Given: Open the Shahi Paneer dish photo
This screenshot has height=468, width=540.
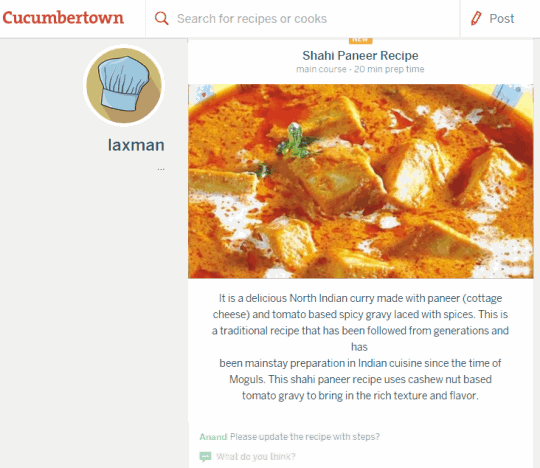Looking at the screenshot, I should coord(361,181).
